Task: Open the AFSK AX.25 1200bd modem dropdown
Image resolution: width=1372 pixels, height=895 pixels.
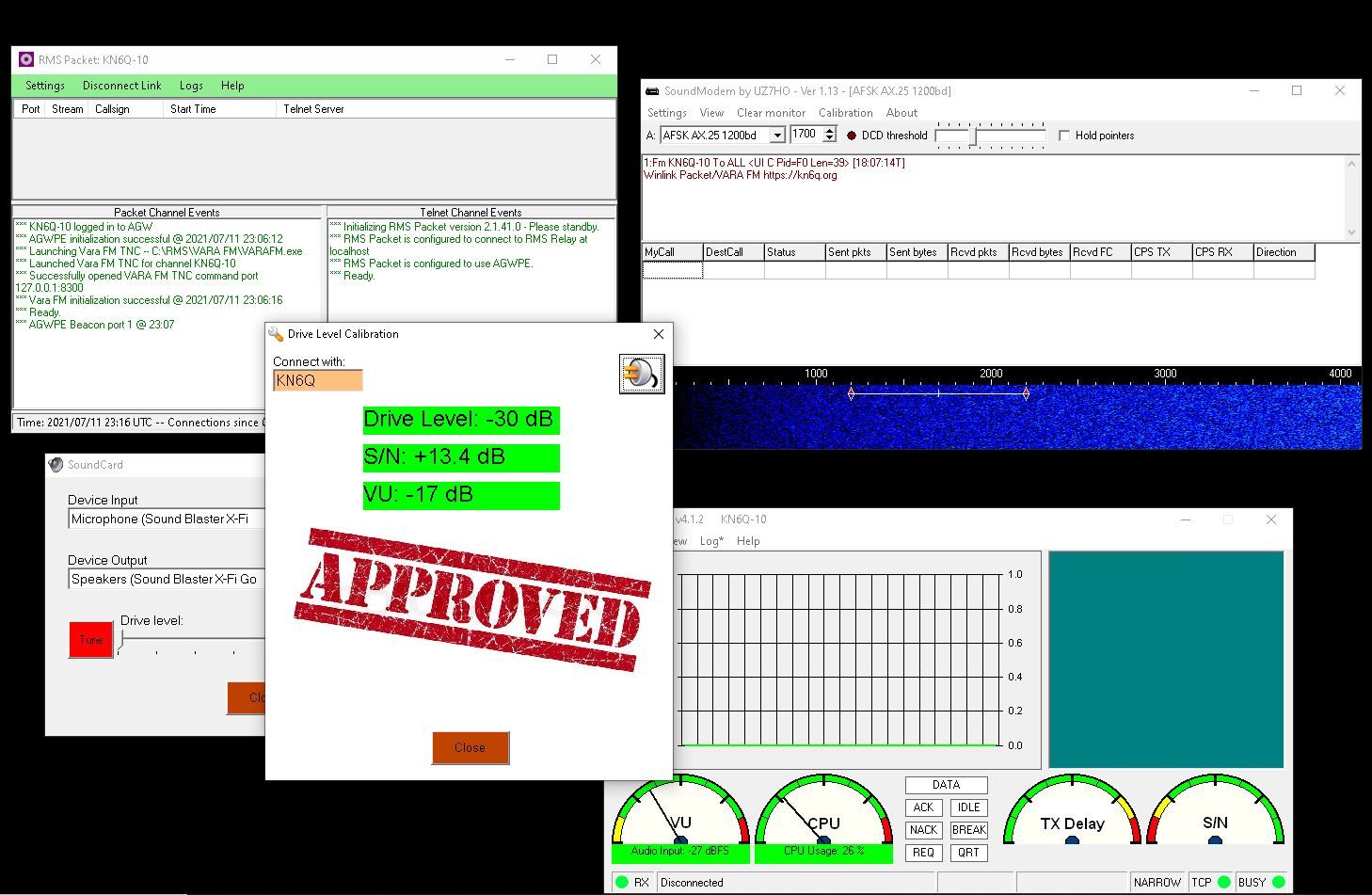Action: (777, 136)
